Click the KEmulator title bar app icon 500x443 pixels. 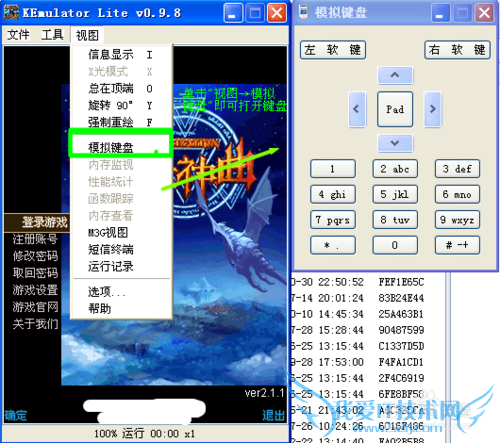11,13
